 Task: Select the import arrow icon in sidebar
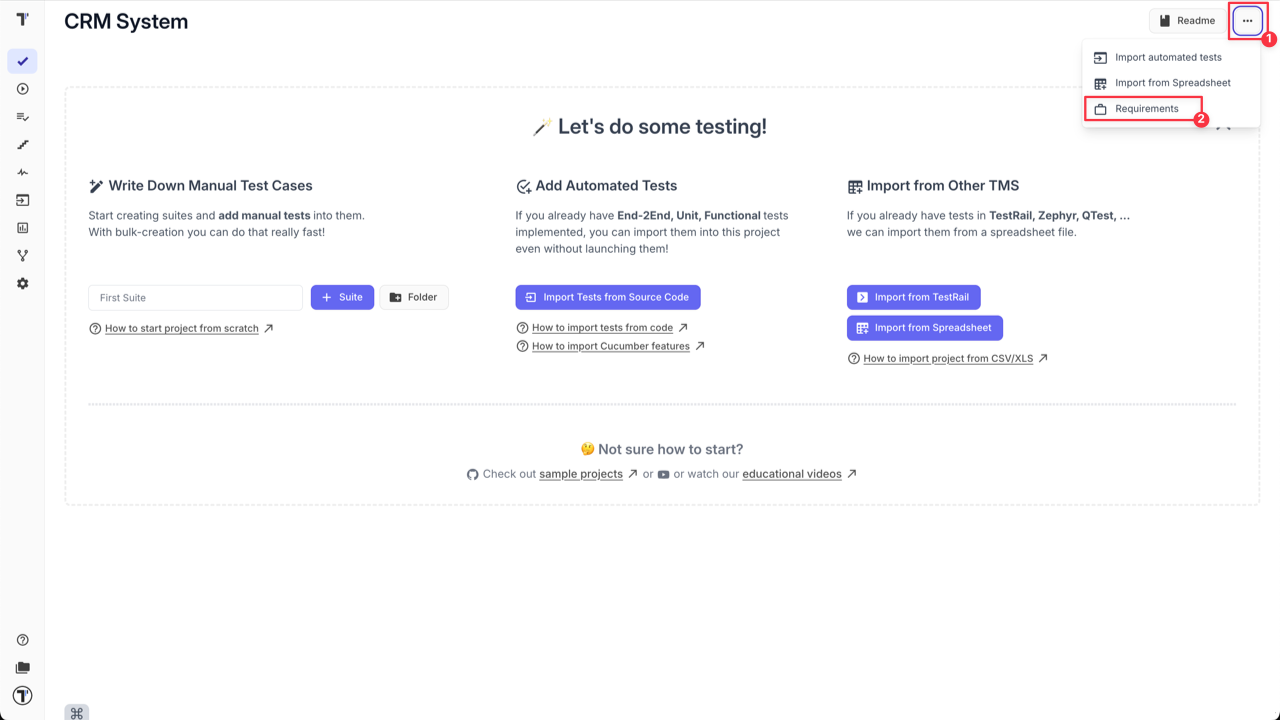[22, 200]
